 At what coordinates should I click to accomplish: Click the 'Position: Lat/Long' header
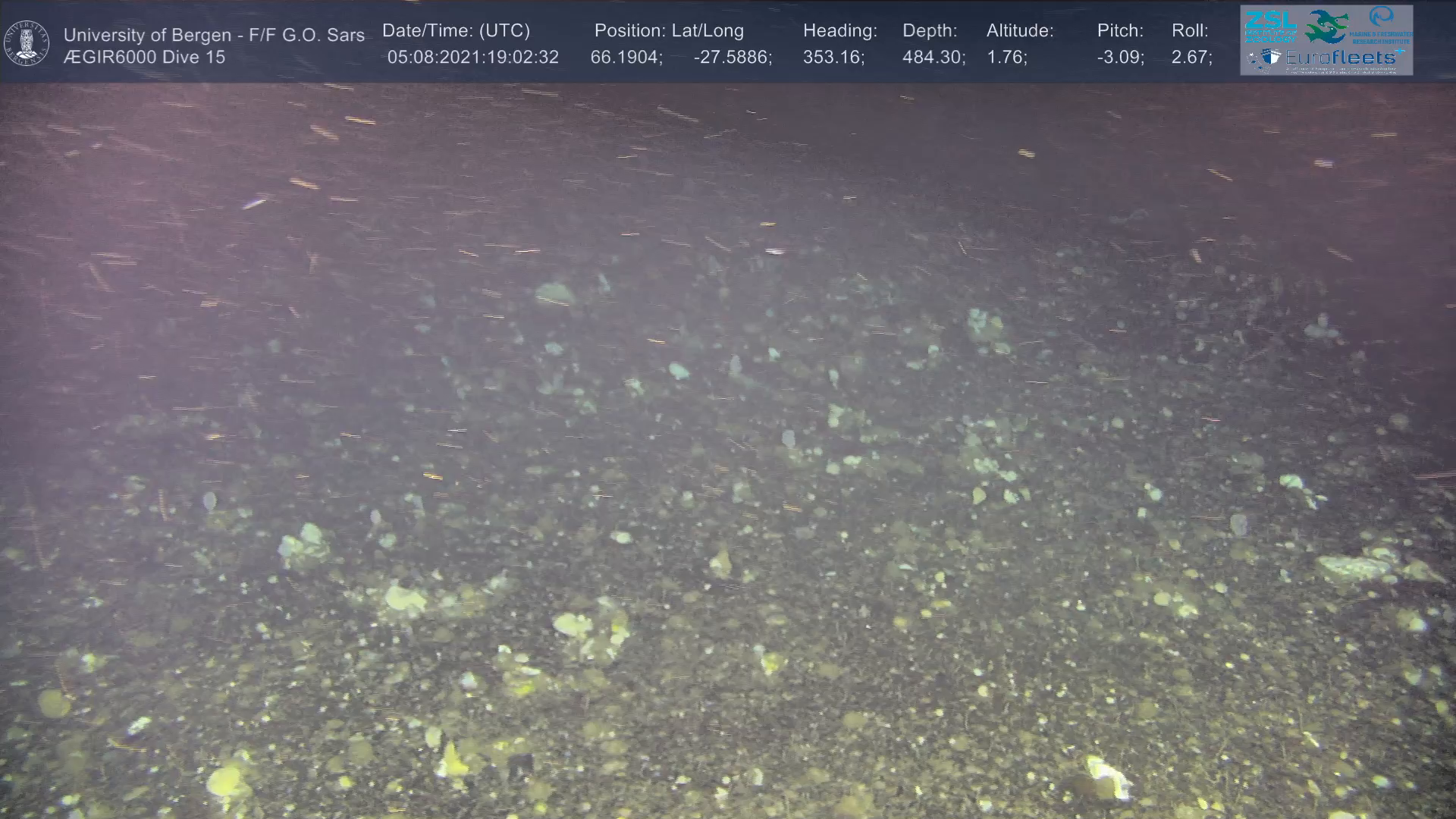coord(668,30)
